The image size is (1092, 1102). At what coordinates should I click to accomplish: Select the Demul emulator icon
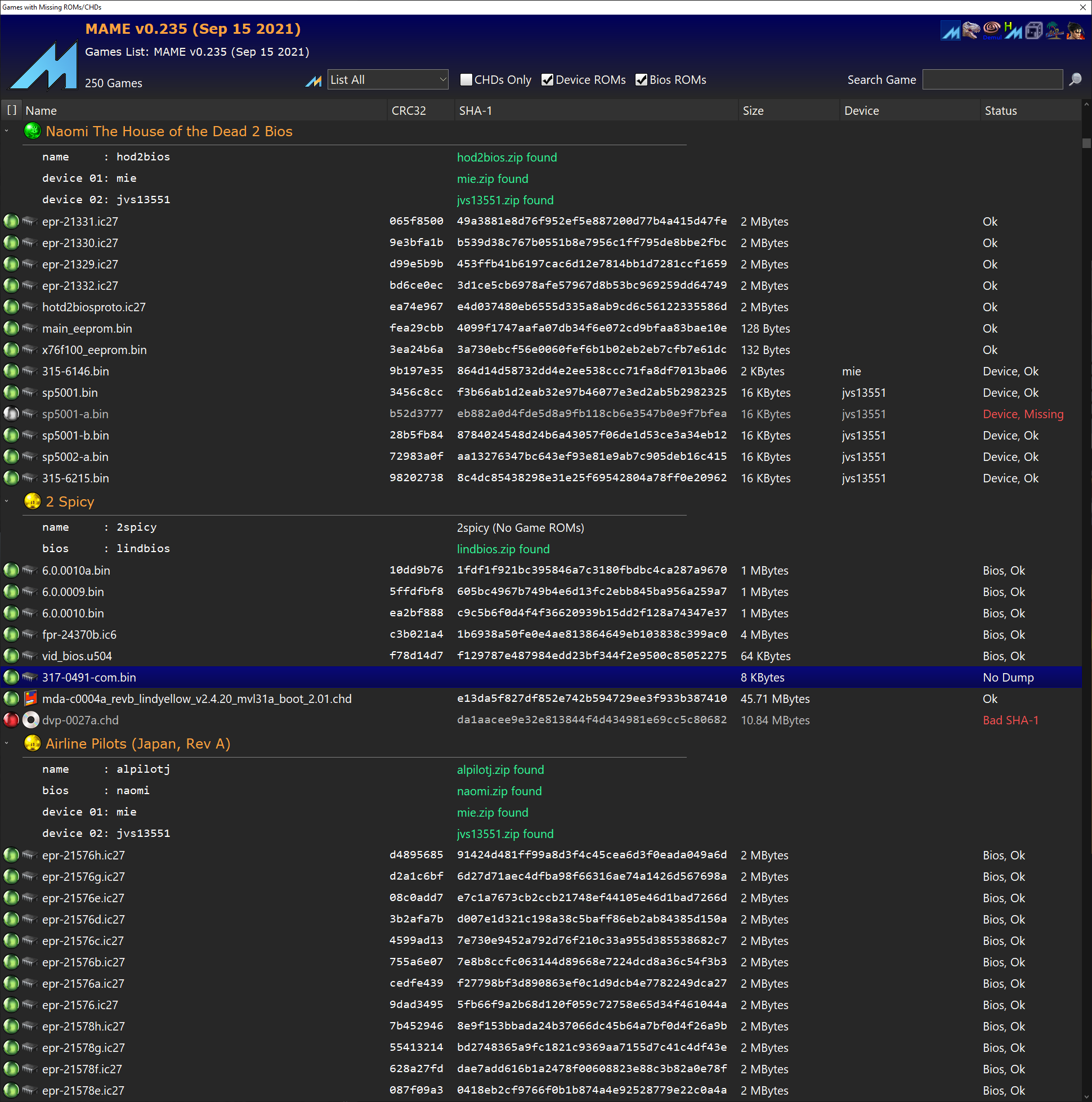pos(992,30)
